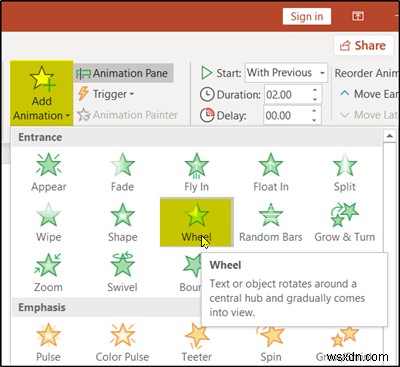Image resolution: width=400 pixels, height=367 pixels.
Task: Select the Shape entrance animation
Action: tap(122, 222)
